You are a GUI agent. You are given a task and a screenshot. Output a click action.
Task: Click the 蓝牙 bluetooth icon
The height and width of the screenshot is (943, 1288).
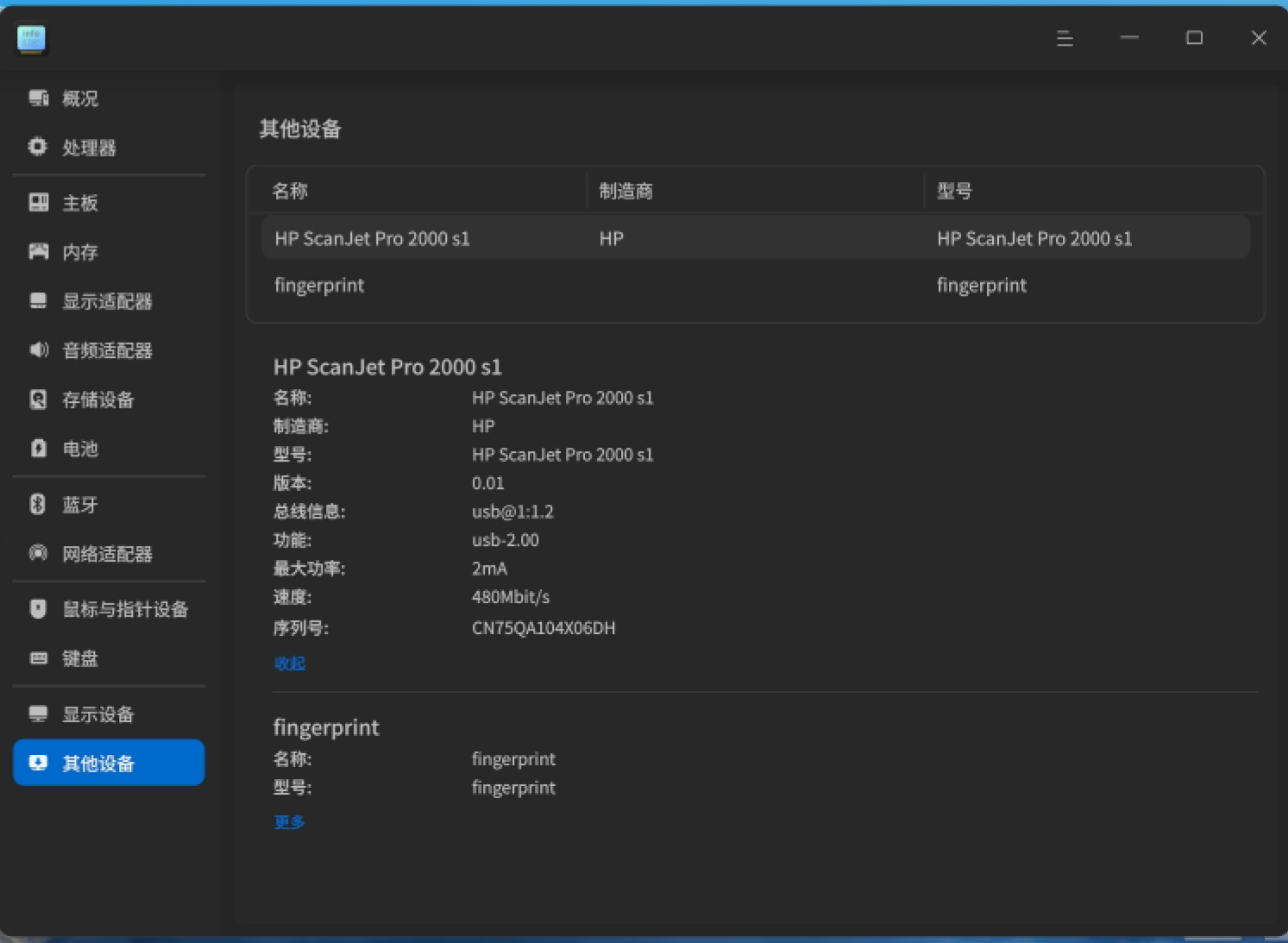(38, 505)
